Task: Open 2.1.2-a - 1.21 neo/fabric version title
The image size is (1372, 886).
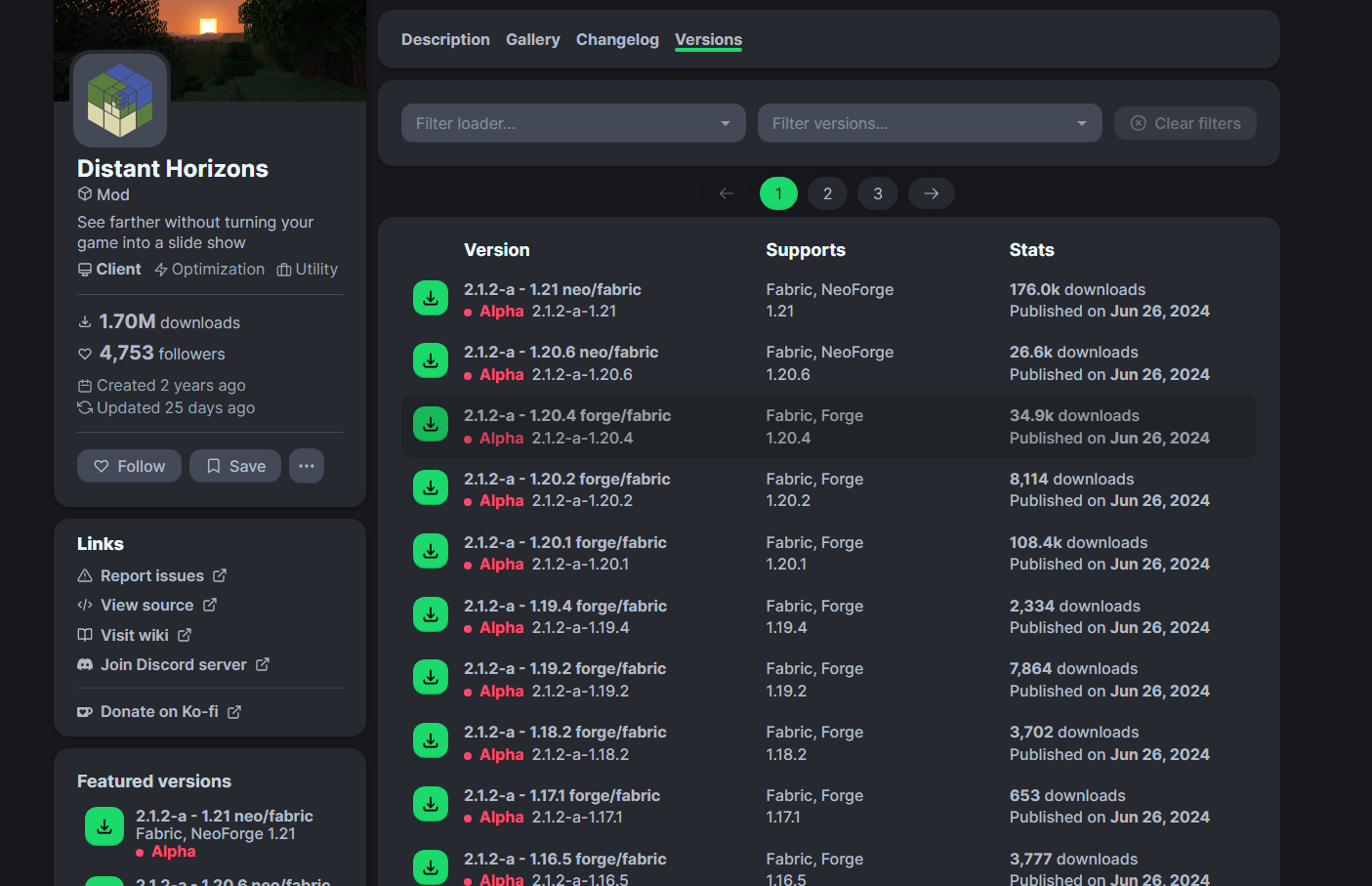Action: click(x=553, y=289)
